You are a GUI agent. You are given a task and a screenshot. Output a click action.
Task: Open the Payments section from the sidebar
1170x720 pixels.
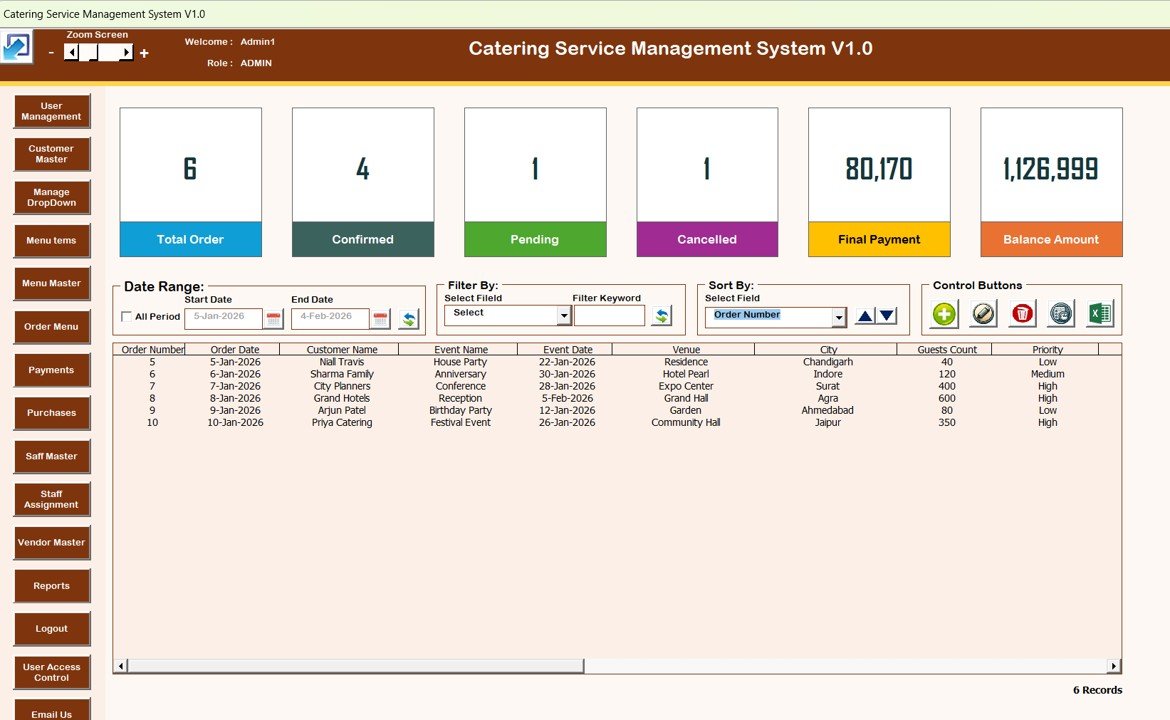51,370
